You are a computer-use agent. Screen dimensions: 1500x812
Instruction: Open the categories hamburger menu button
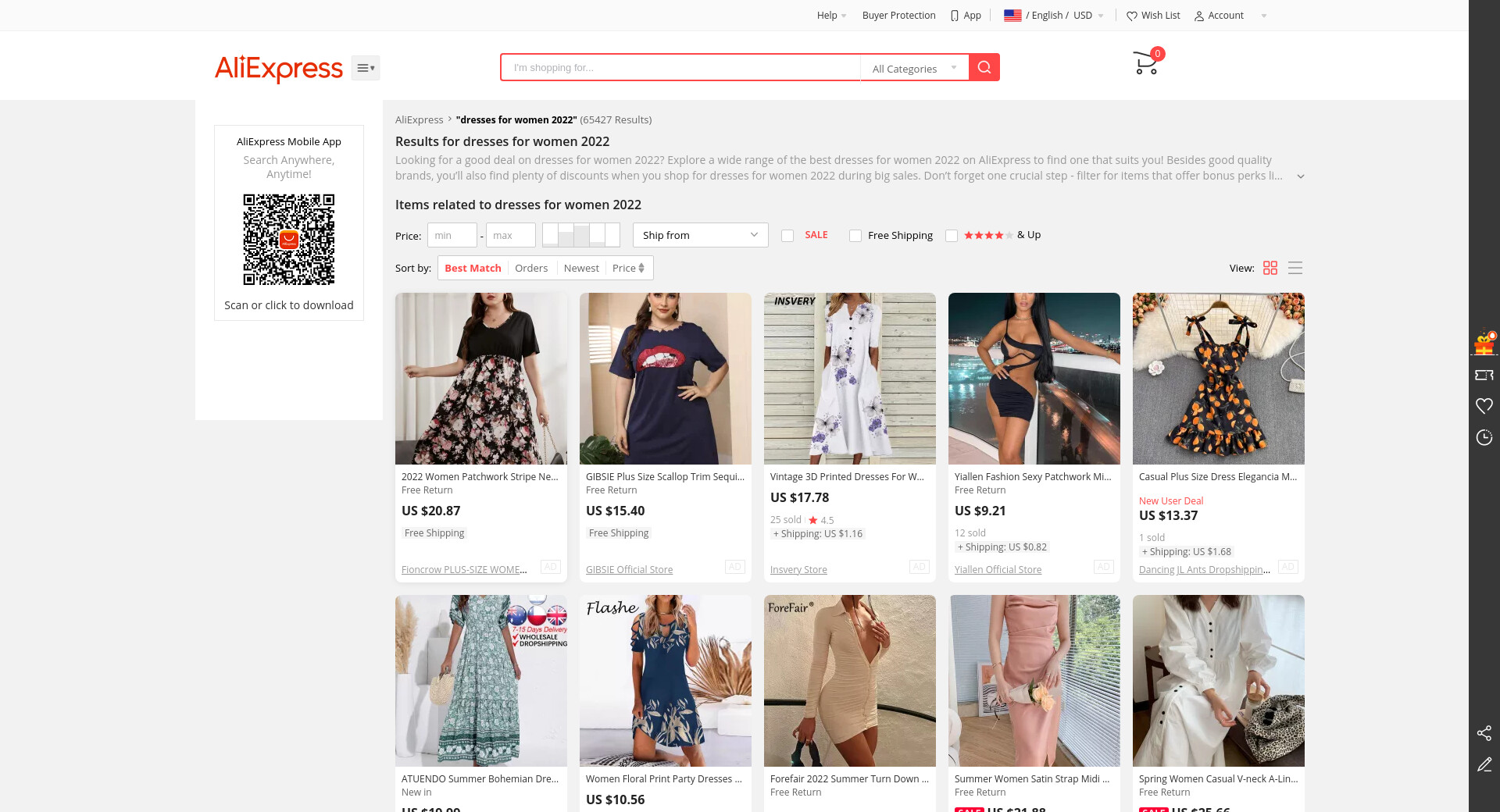pyautogui.click(x=365, y=68)
